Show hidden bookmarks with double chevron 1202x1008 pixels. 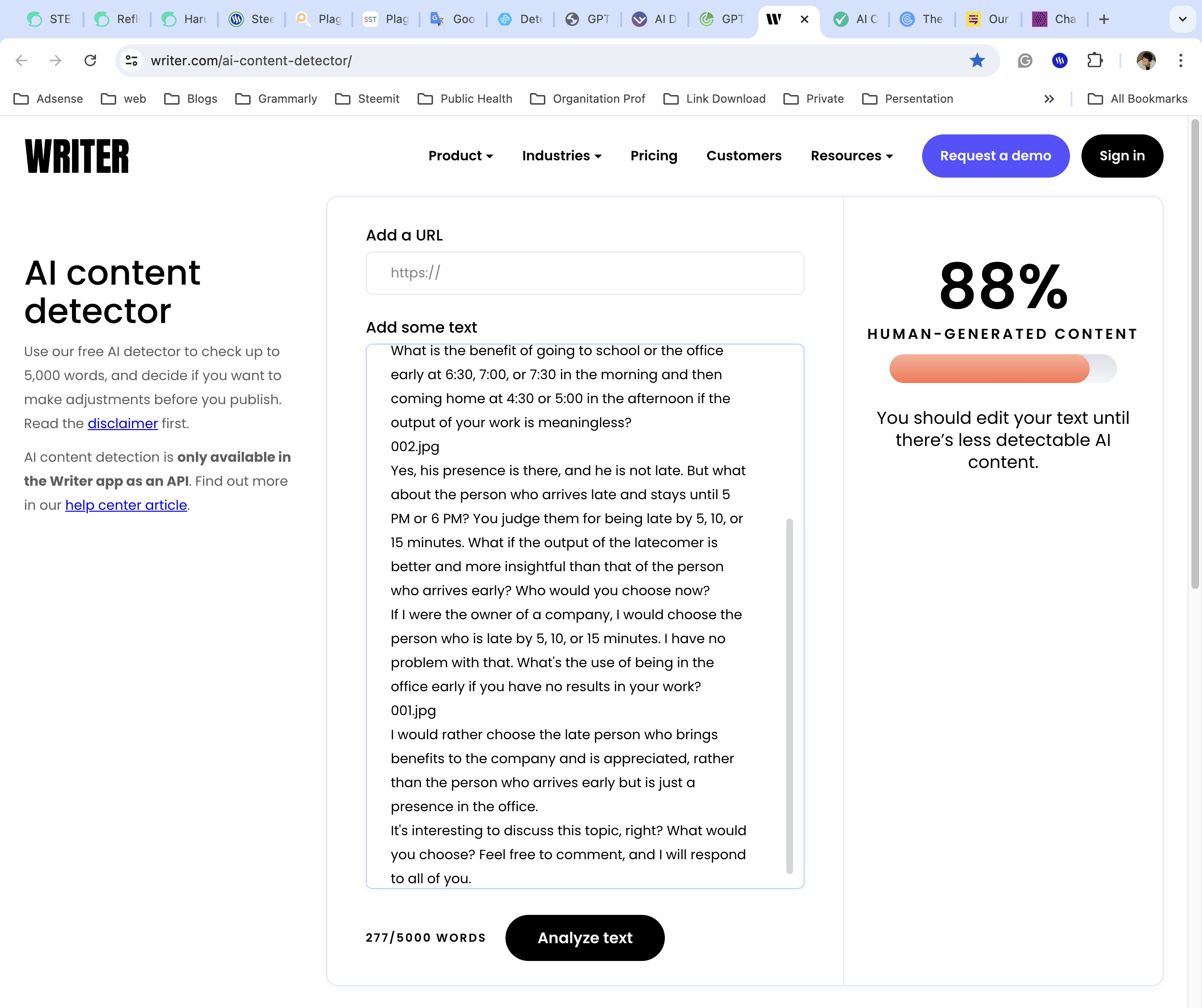[1049, 99]
